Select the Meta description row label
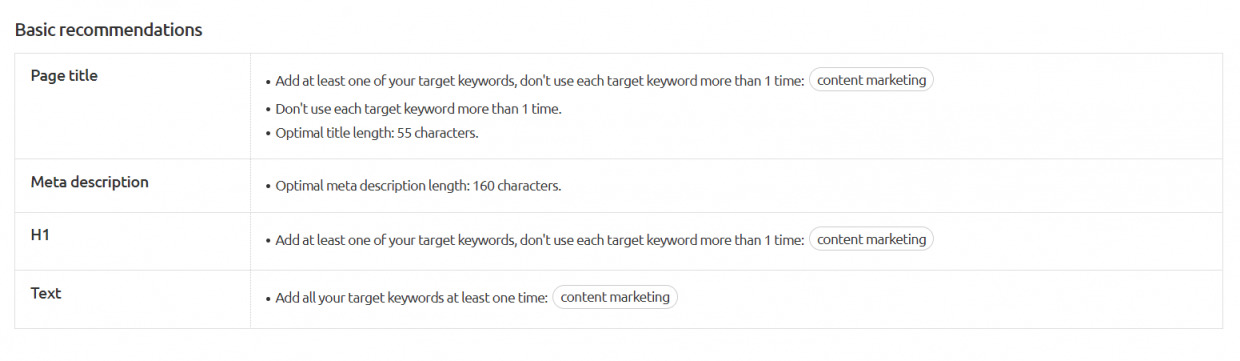This screenshot has width=1240, height=361. pos(90,182)
